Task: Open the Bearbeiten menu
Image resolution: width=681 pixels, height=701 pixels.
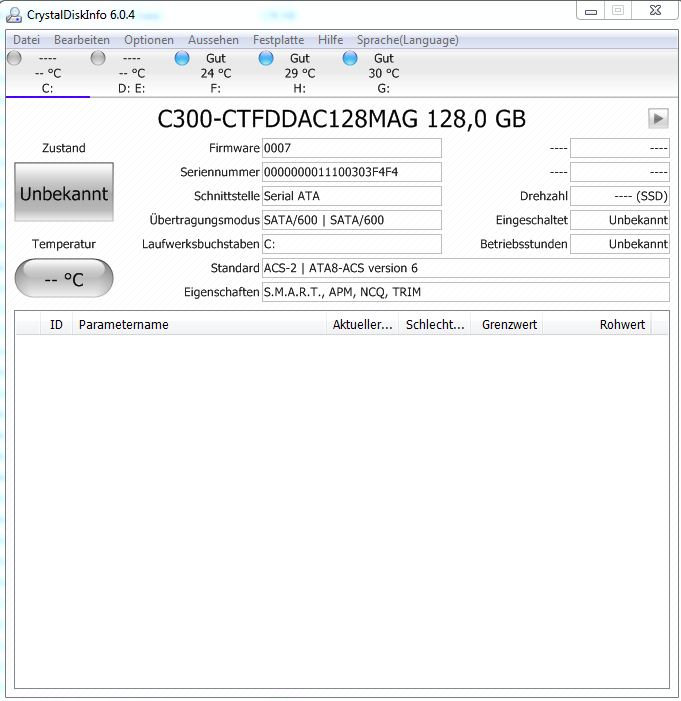Action: [x=82, y=40]
